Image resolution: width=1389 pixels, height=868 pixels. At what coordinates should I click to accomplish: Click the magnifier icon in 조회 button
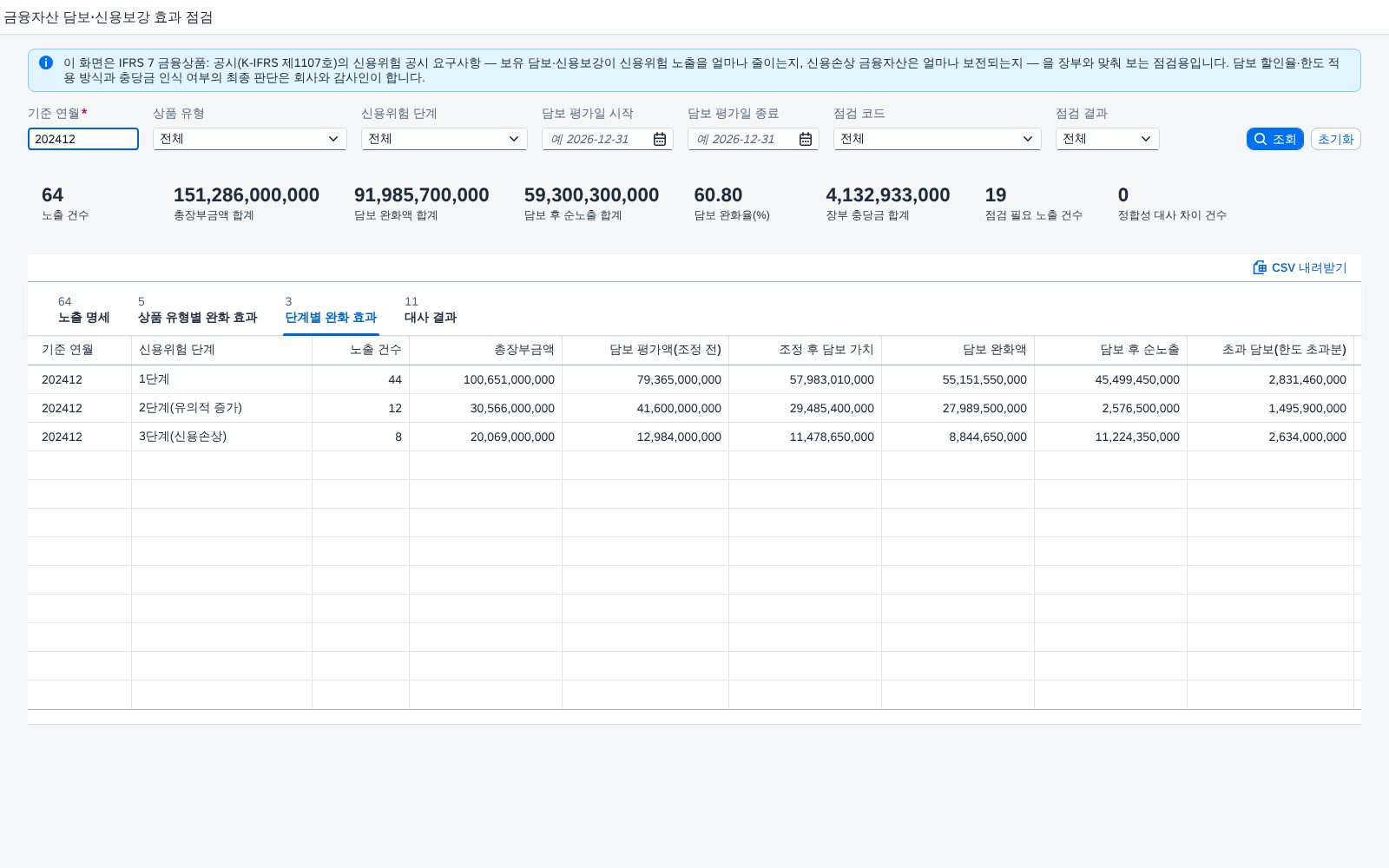tap(1261, 139)
